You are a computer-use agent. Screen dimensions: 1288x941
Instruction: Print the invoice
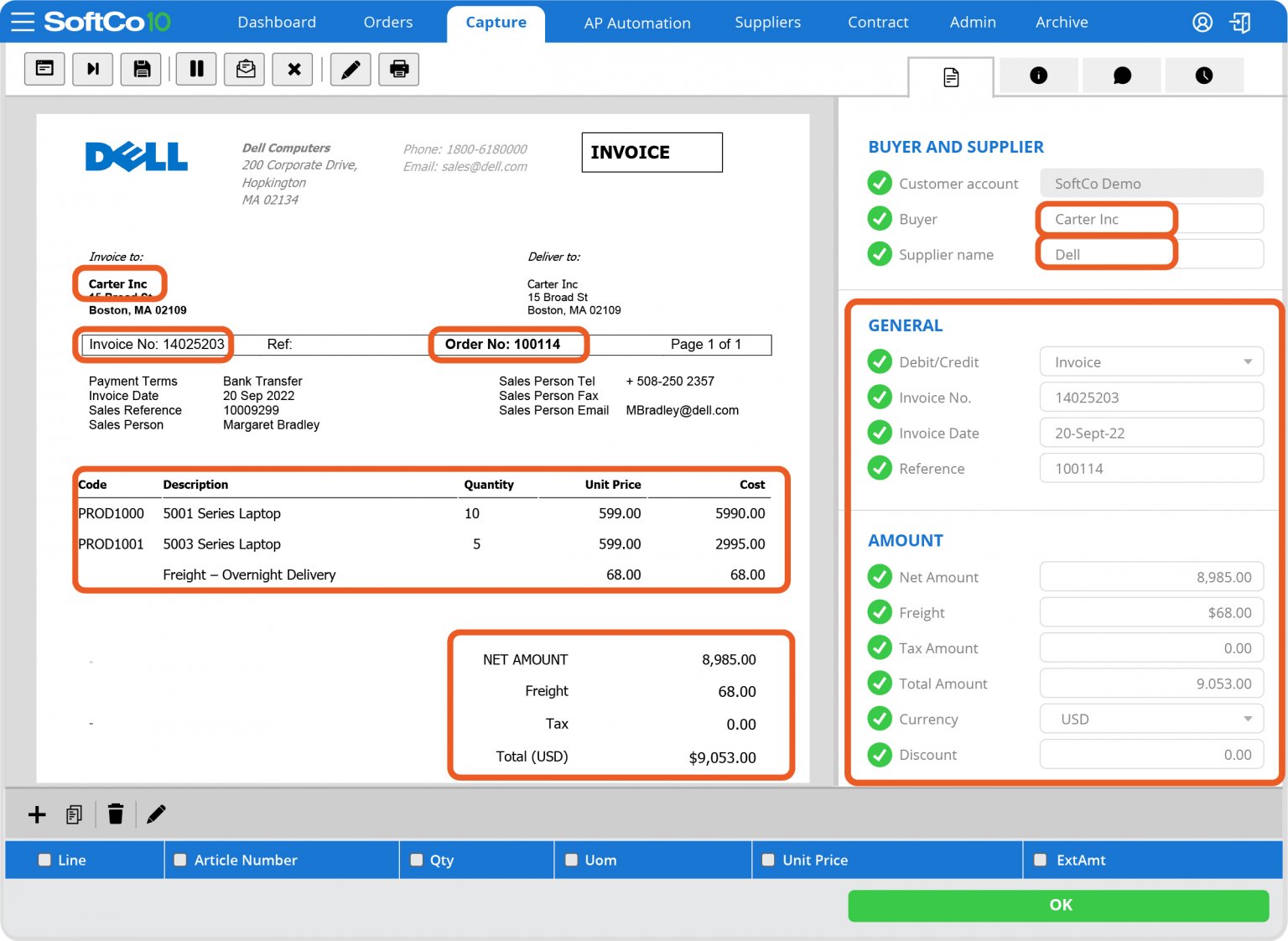coord(399,69)
